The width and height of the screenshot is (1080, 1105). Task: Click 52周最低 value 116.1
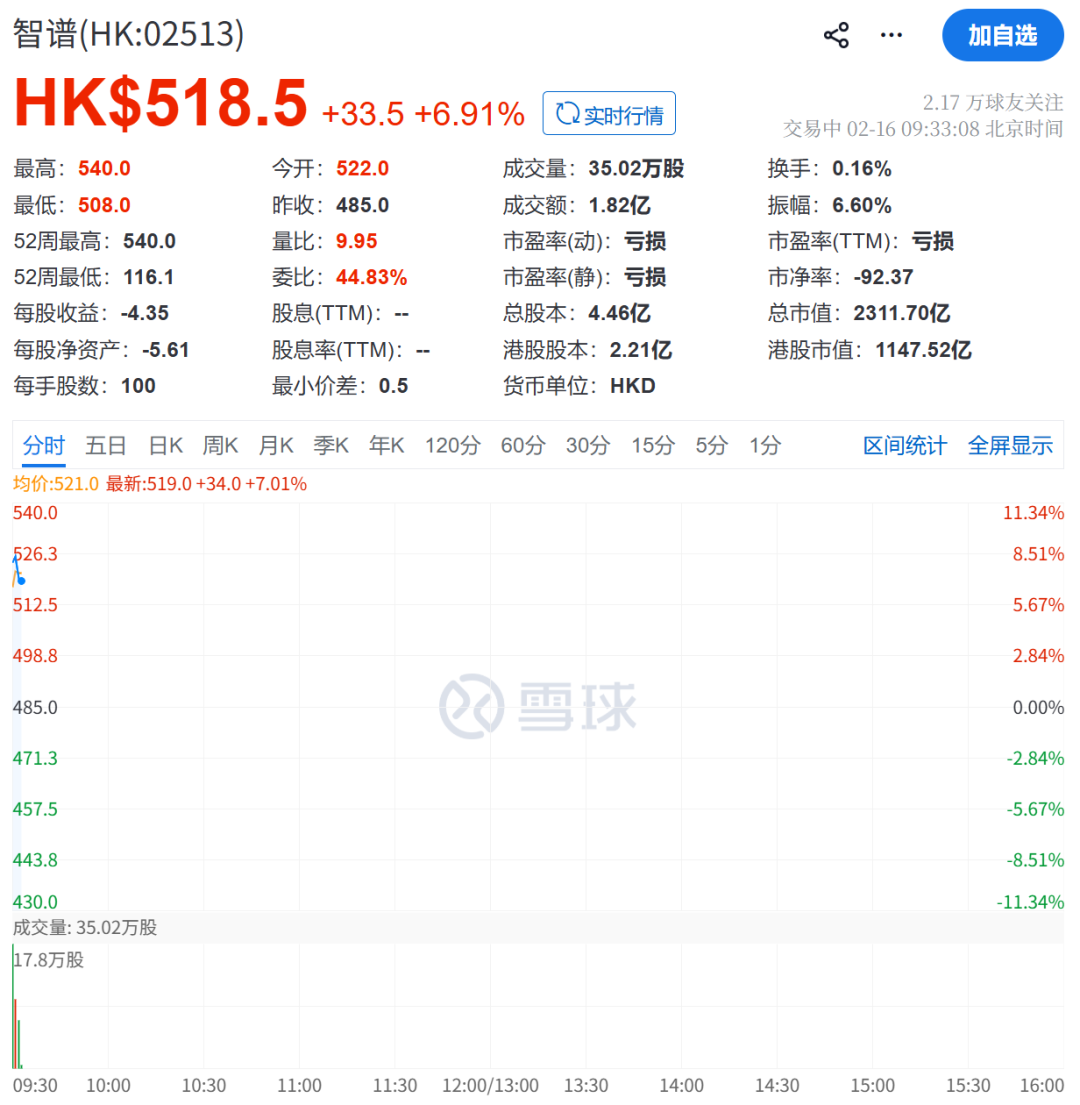click(149, 278)
